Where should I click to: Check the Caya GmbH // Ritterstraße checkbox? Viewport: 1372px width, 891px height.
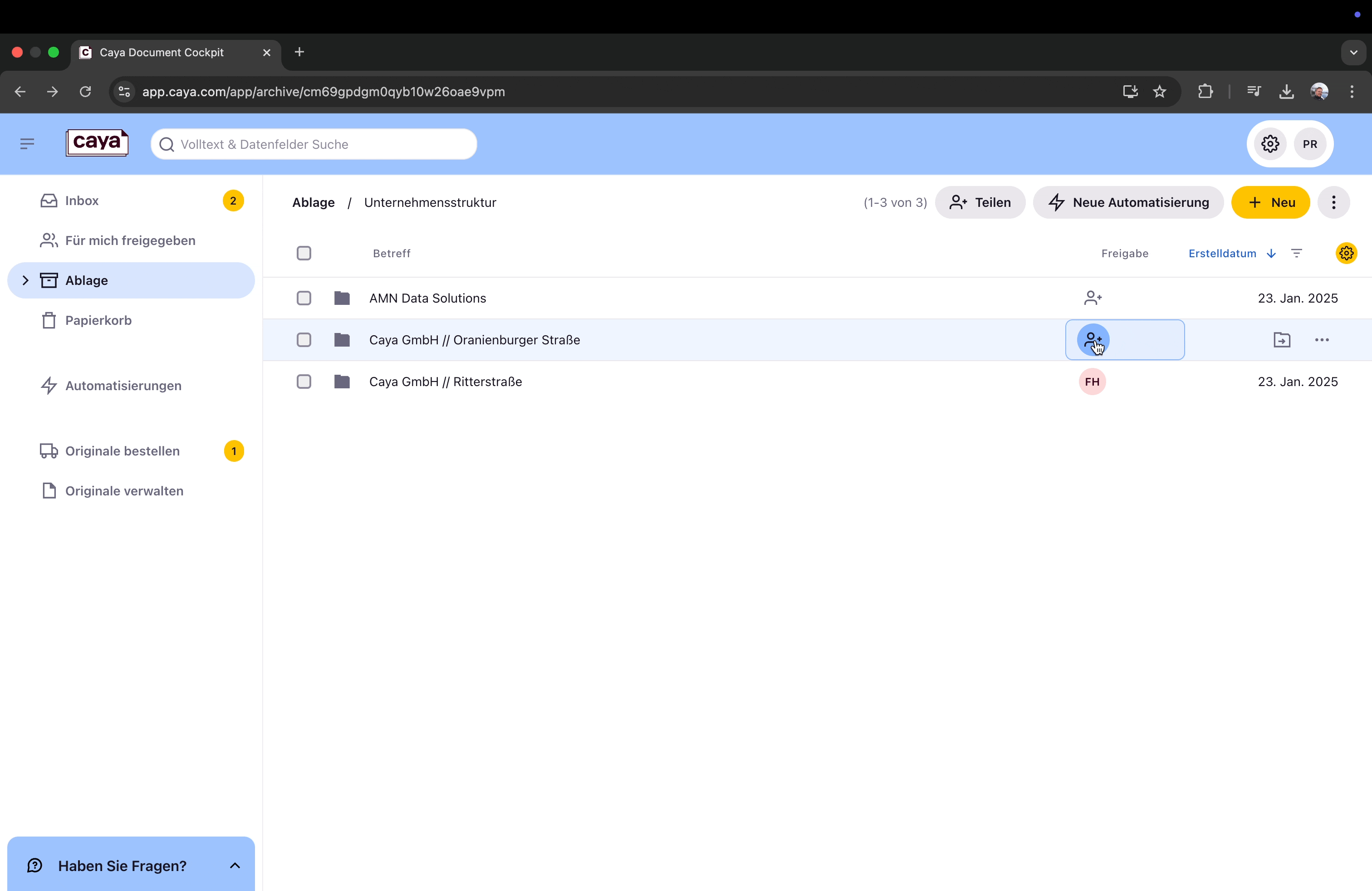coord(304,382)
